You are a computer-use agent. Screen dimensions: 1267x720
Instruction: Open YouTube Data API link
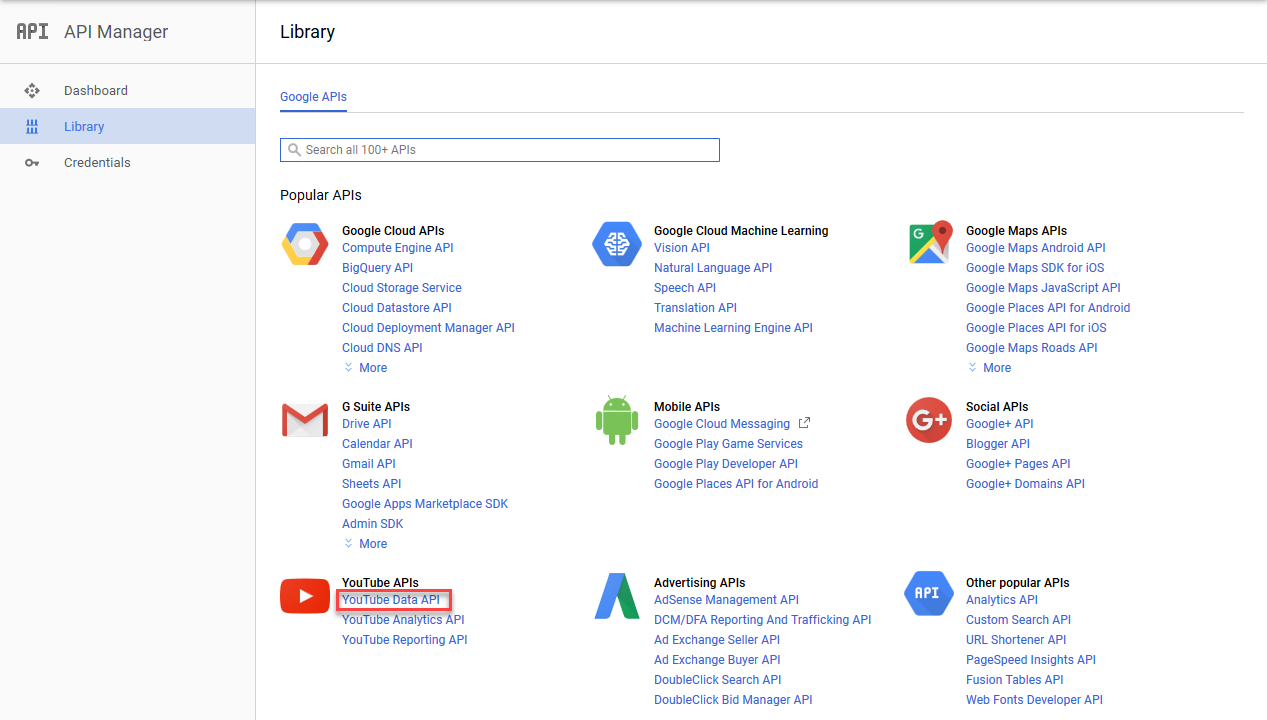point(391,600)
